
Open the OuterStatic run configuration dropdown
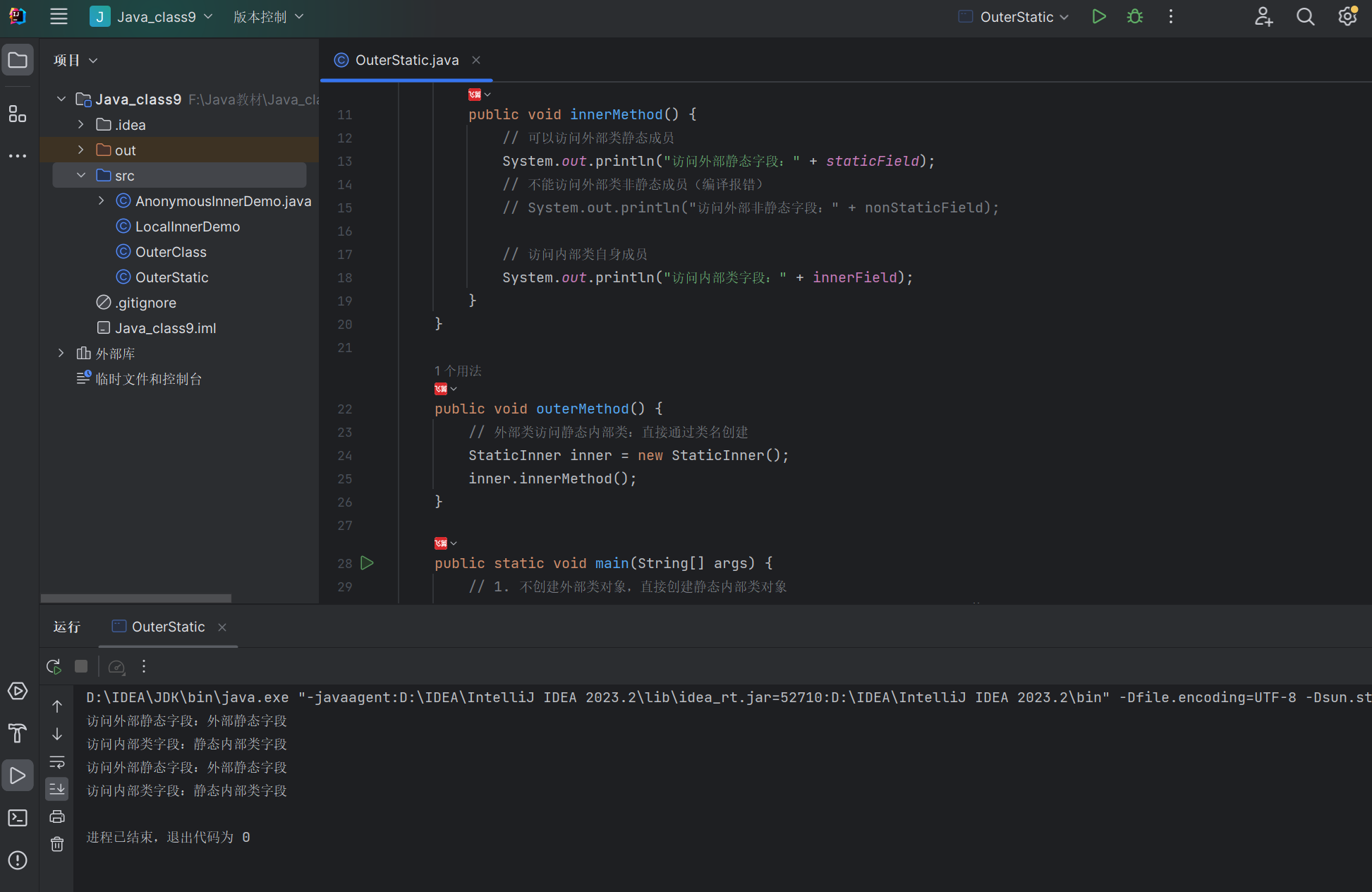tap(1015, 17)
